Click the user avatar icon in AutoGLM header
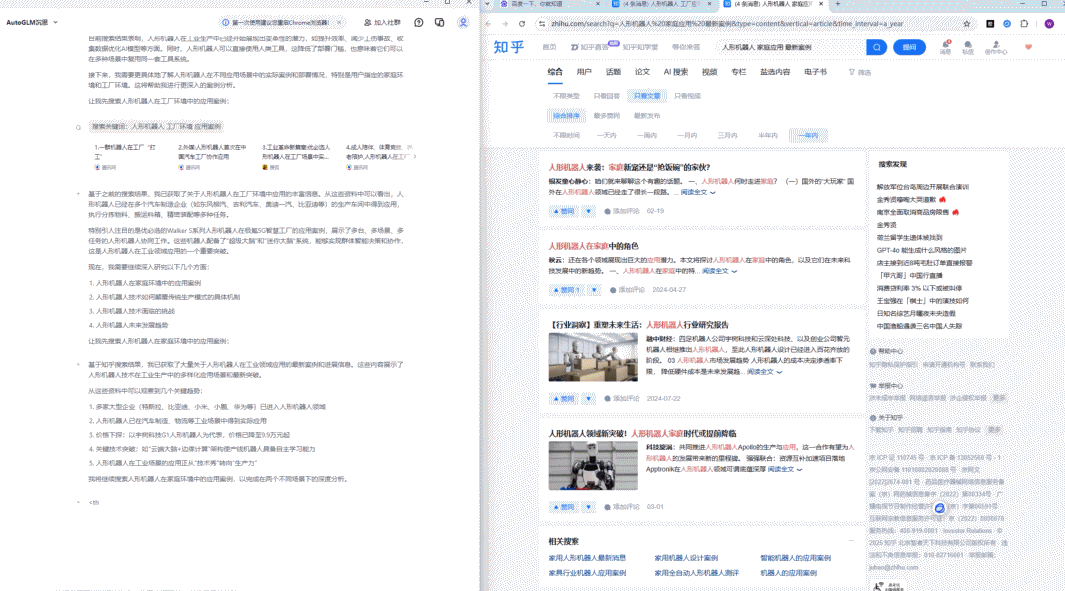The height and width of the screenshot is (591, 1065). coord(462,23)
